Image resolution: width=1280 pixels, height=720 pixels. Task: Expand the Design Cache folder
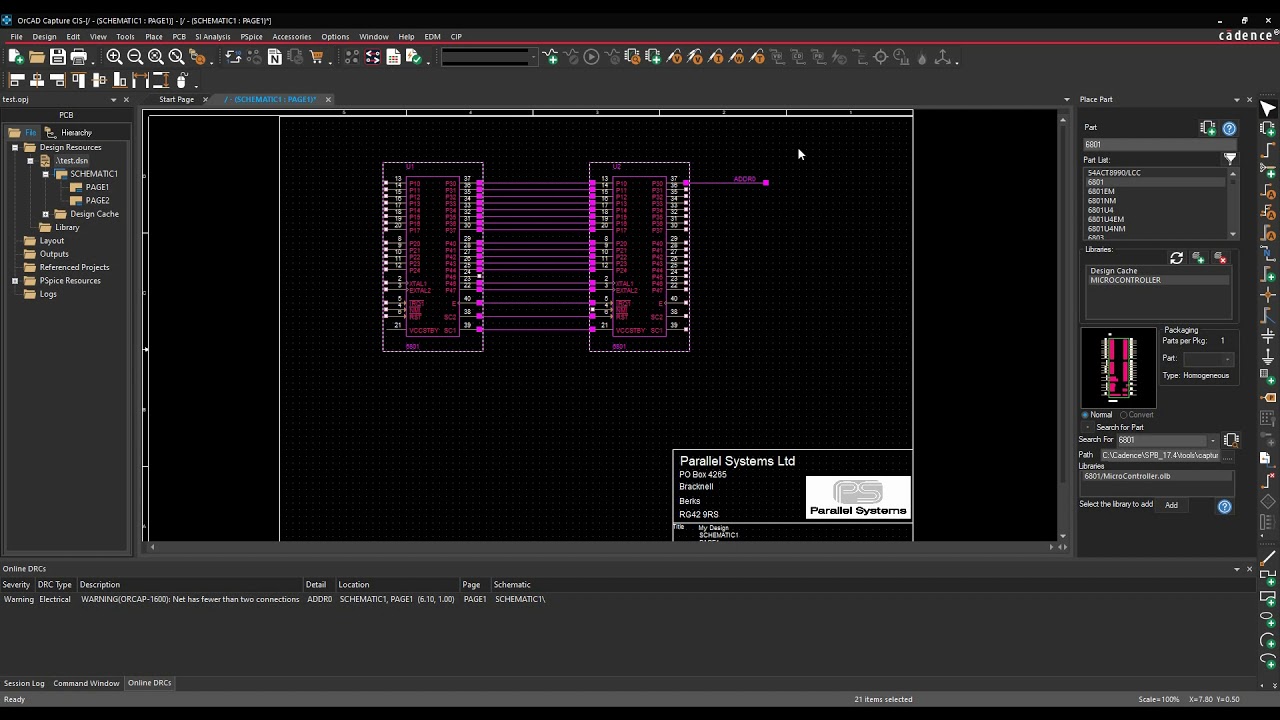coord(45,214)
